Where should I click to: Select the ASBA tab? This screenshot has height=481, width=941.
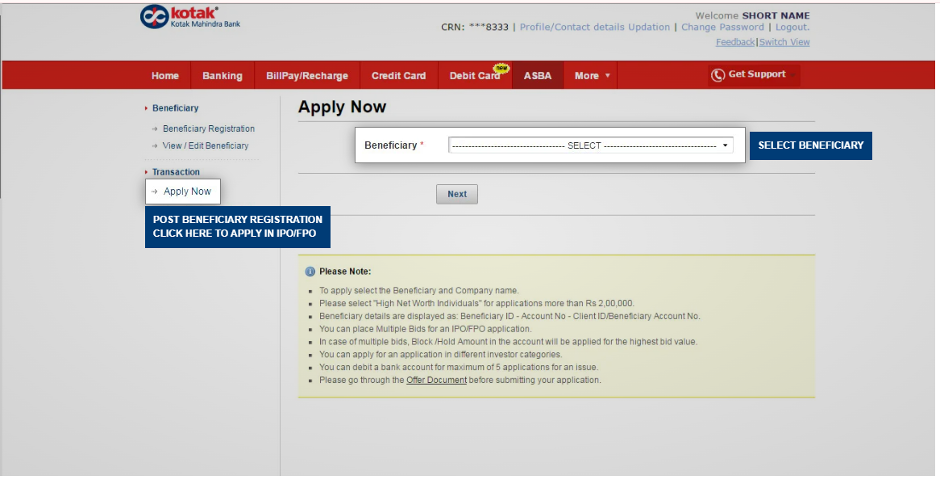537,76
